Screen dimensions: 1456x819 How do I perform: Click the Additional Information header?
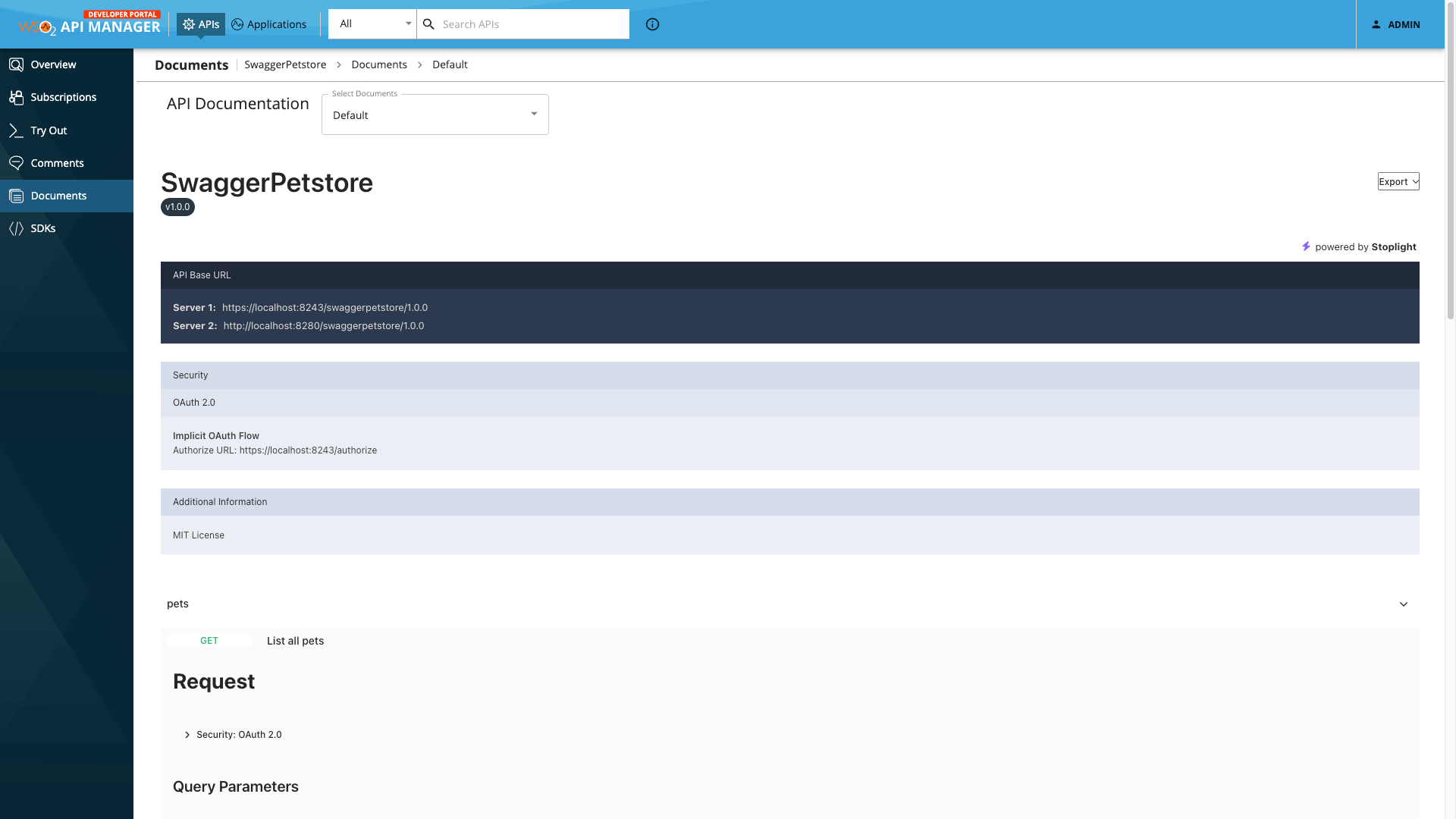click(x=790, y=502)
